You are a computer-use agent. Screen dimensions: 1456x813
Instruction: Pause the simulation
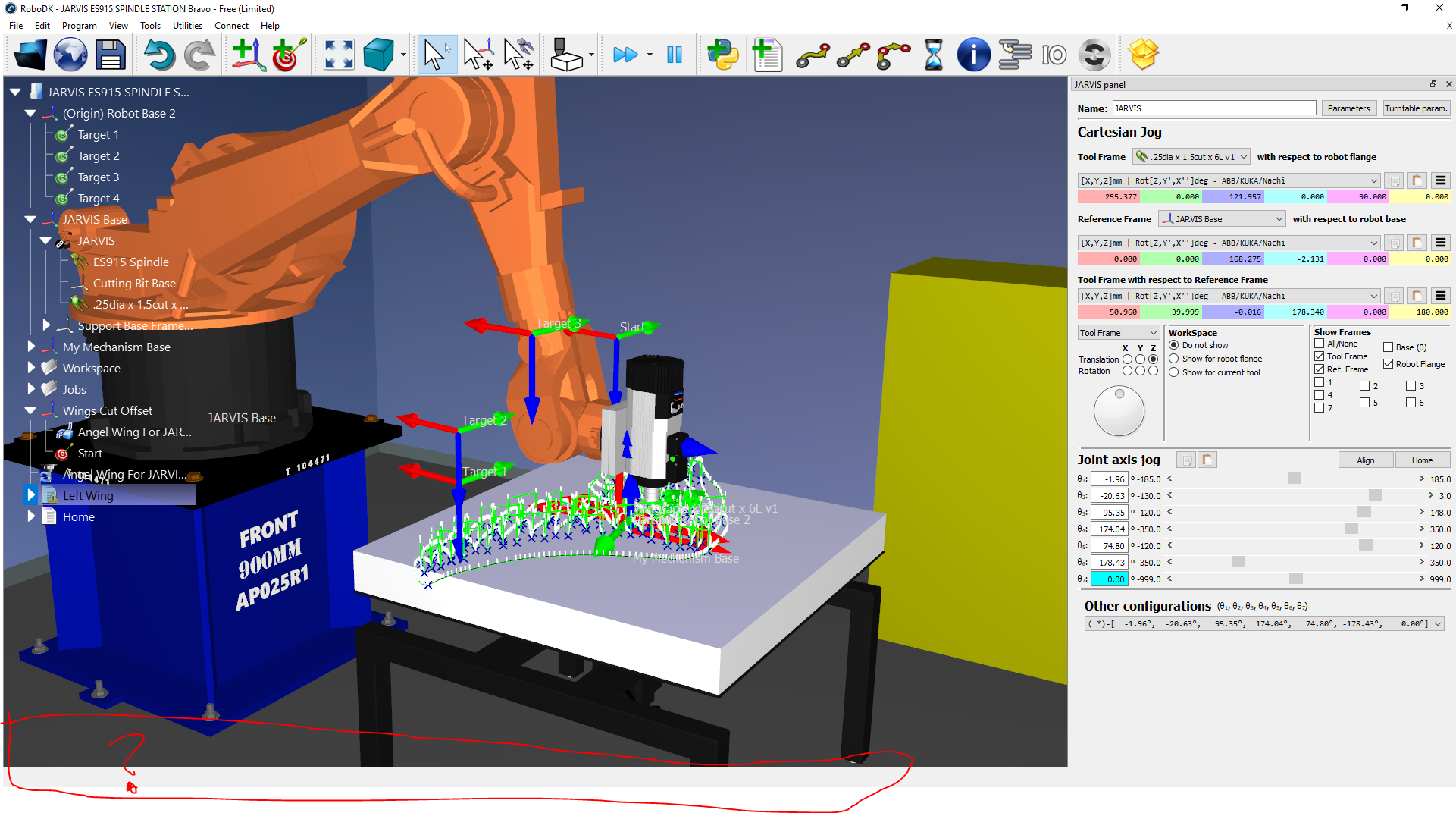pos(674,55)
